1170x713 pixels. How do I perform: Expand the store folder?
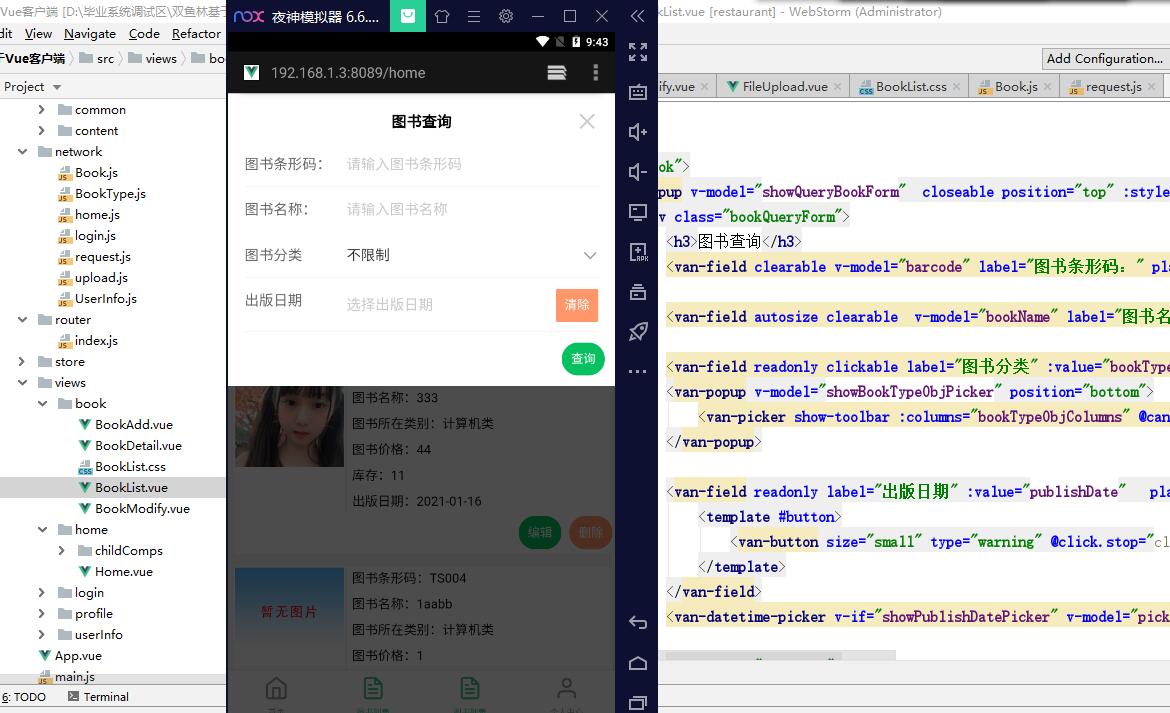pos(22,362)
